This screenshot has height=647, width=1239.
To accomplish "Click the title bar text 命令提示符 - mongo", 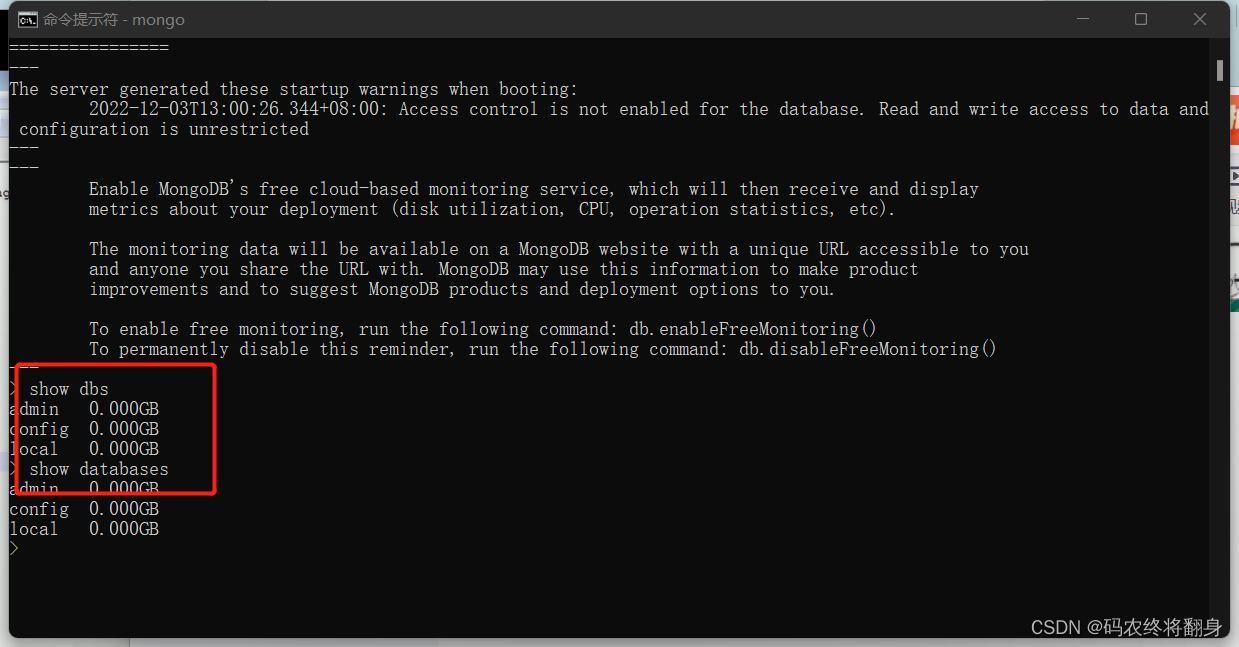I will click(x=114, y=20).
